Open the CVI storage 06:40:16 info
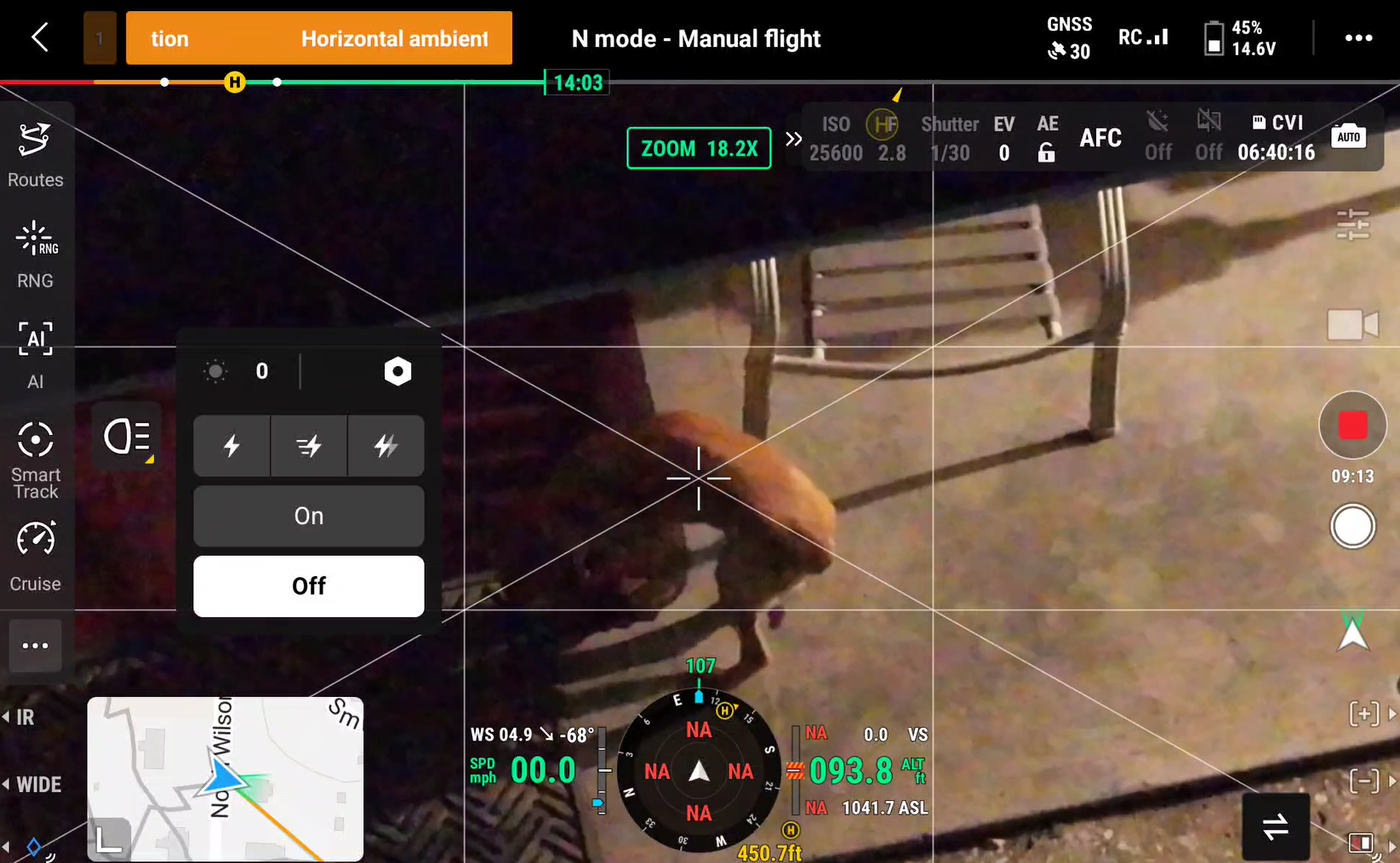This screenshot has height=863, width=1400. (x=1276, y=138)
